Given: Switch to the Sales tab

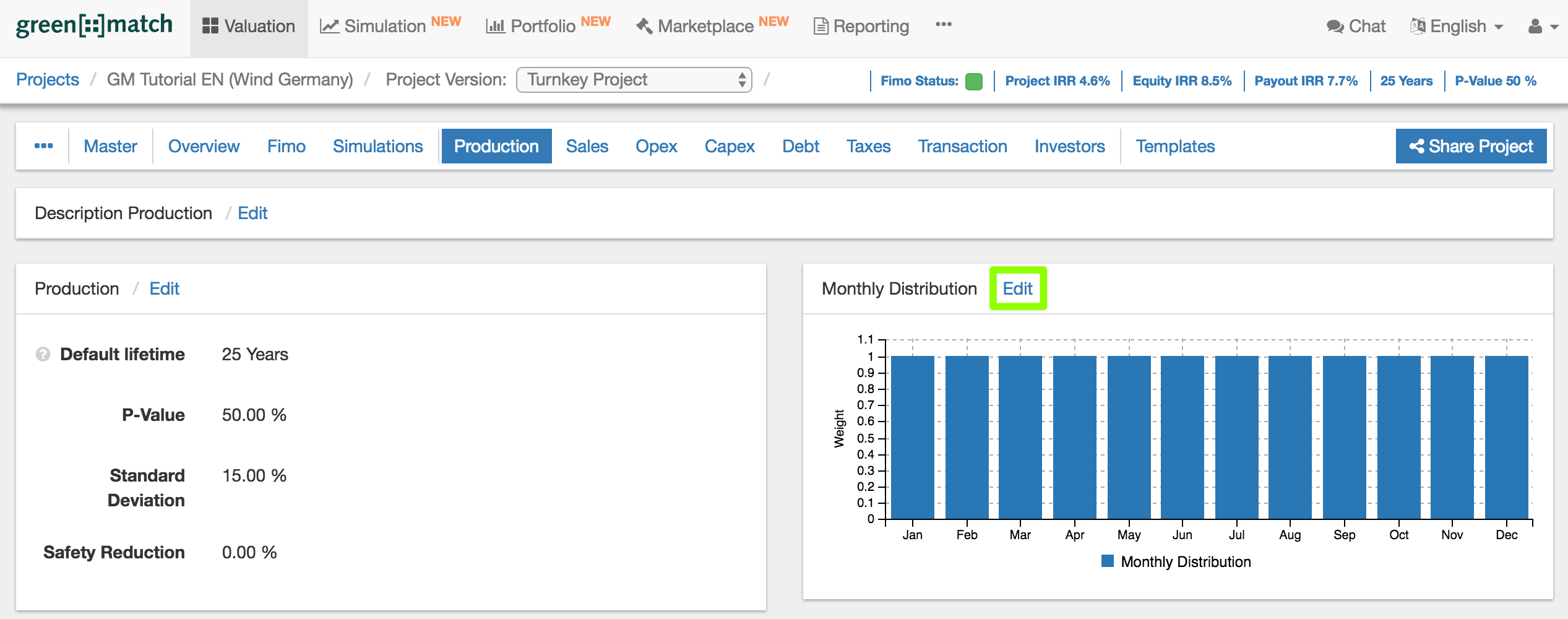Looking at the screenshot, I should pyautogui.click(x=587, y=146).
